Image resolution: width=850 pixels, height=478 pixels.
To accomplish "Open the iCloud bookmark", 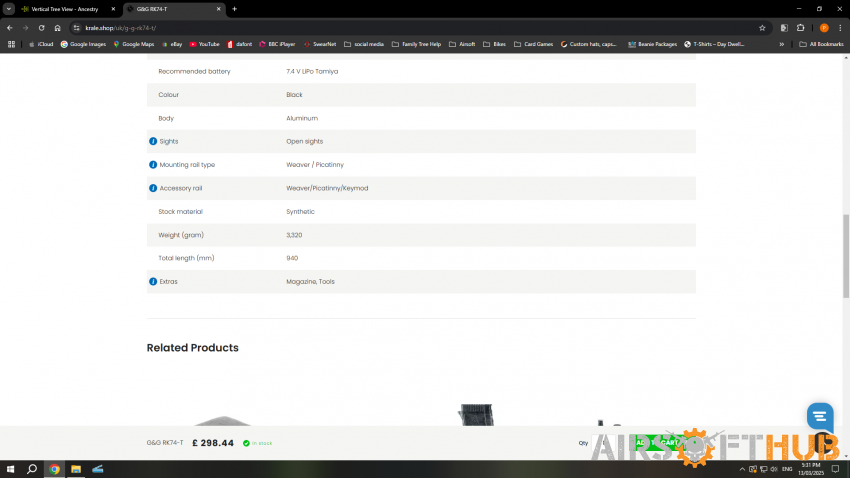I will click(x=41, y=44).
